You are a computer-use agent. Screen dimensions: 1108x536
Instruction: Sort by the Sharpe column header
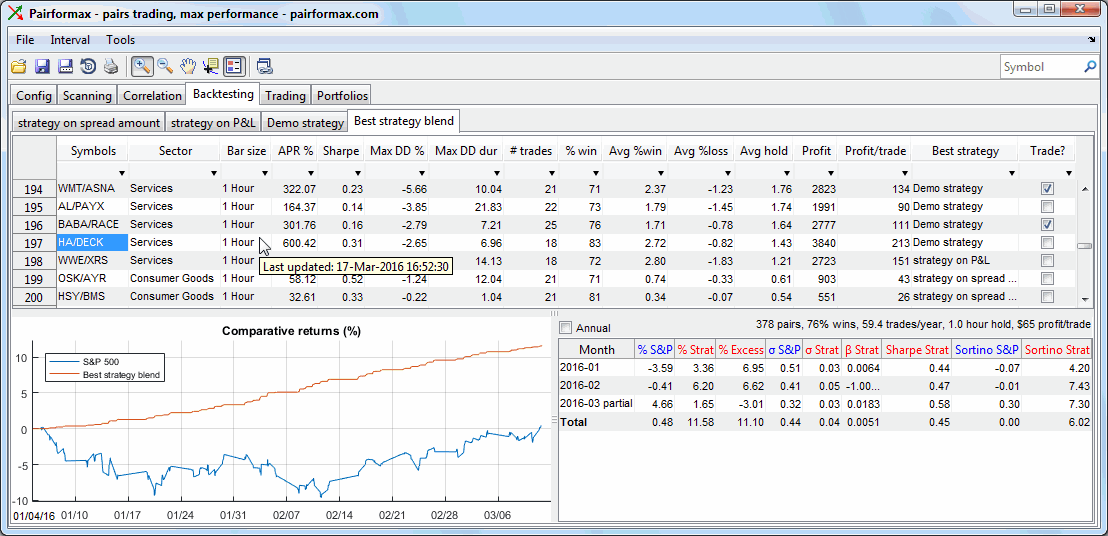click(341, 151)
